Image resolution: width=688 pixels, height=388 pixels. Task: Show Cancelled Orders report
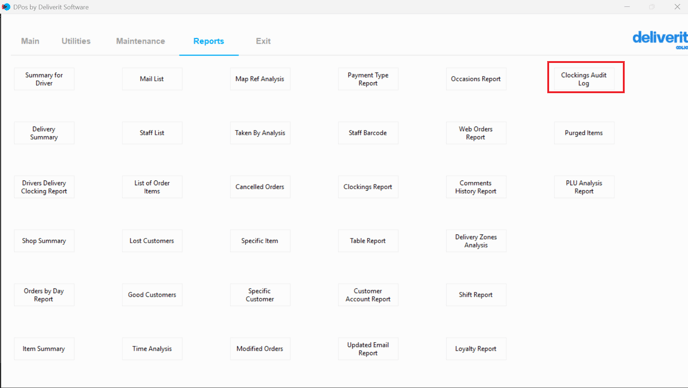coord(260,187)
